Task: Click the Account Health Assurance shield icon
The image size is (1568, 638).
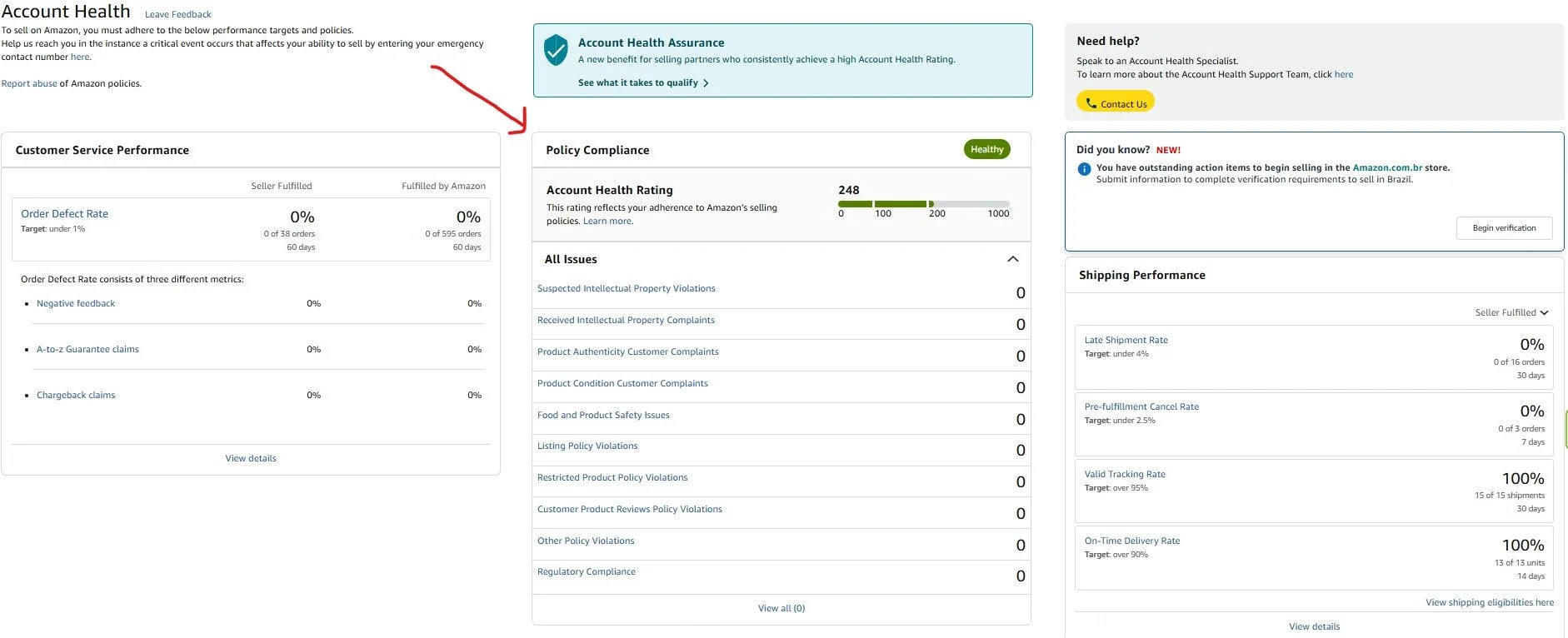Action: click(556, 50)
